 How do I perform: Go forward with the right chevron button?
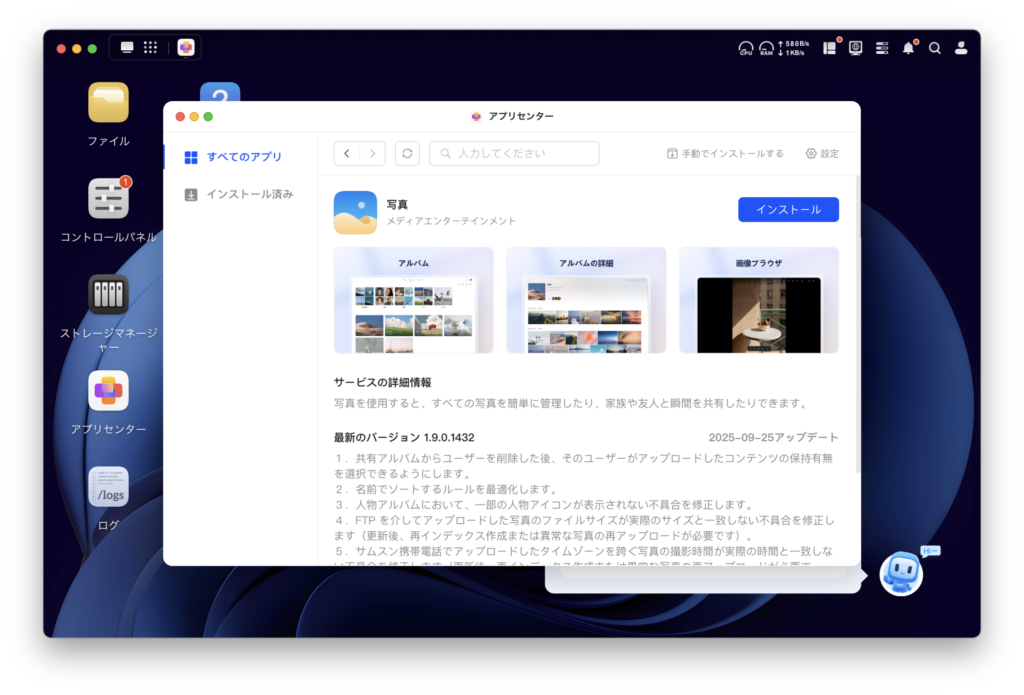[x=372, y=153]
